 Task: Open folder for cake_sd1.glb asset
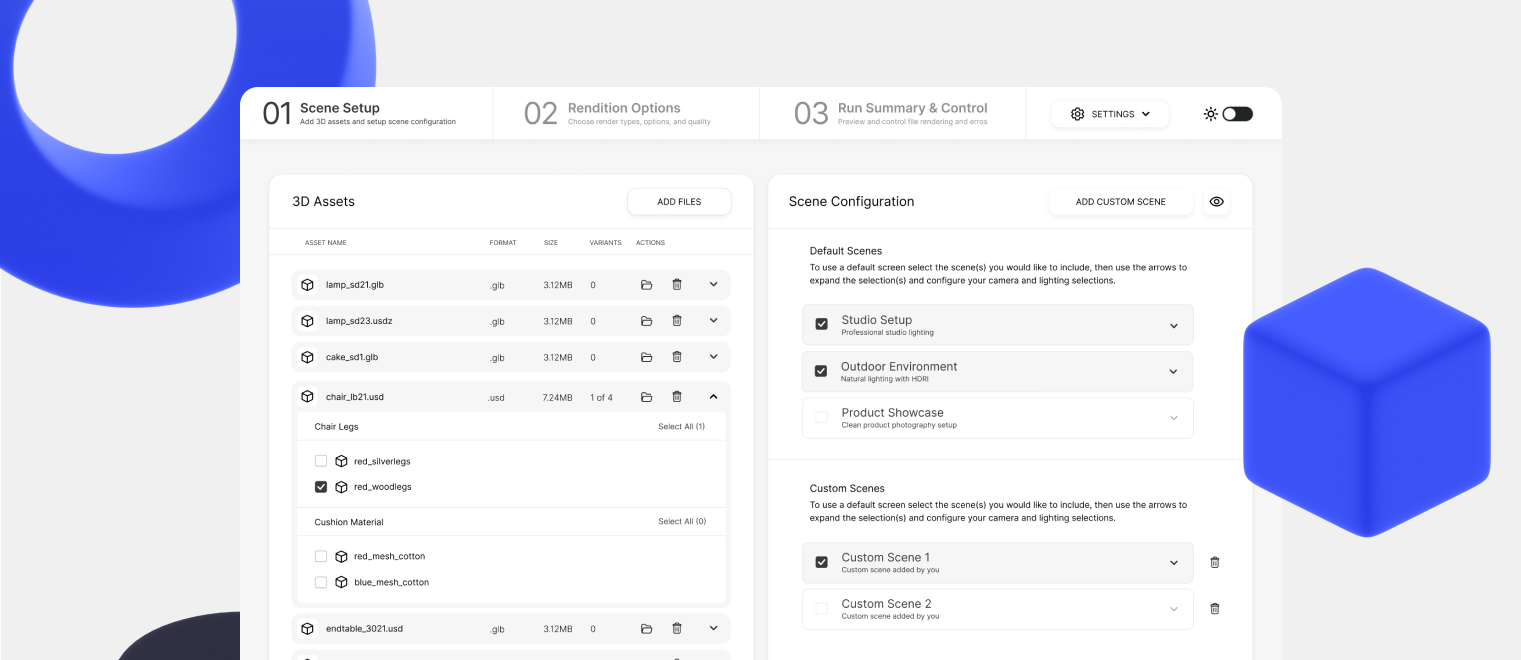(x=646, y=357)
